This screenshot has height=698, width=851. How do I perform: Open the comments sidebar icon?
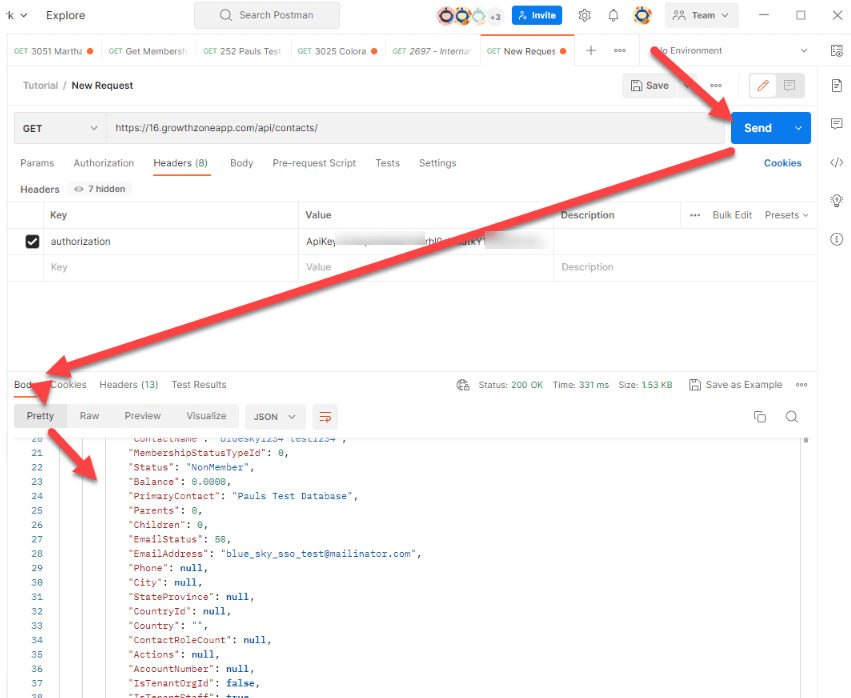click(836, 124)
